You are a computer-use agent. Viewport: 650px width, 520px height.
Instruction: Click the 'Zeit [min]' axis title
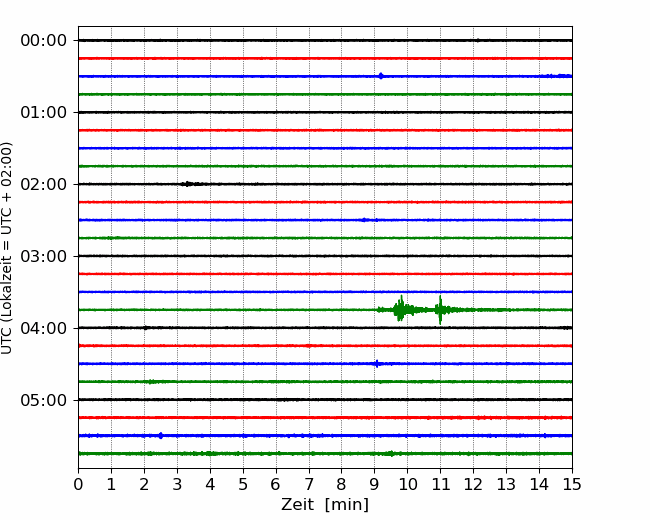click(x=325, y=505)
